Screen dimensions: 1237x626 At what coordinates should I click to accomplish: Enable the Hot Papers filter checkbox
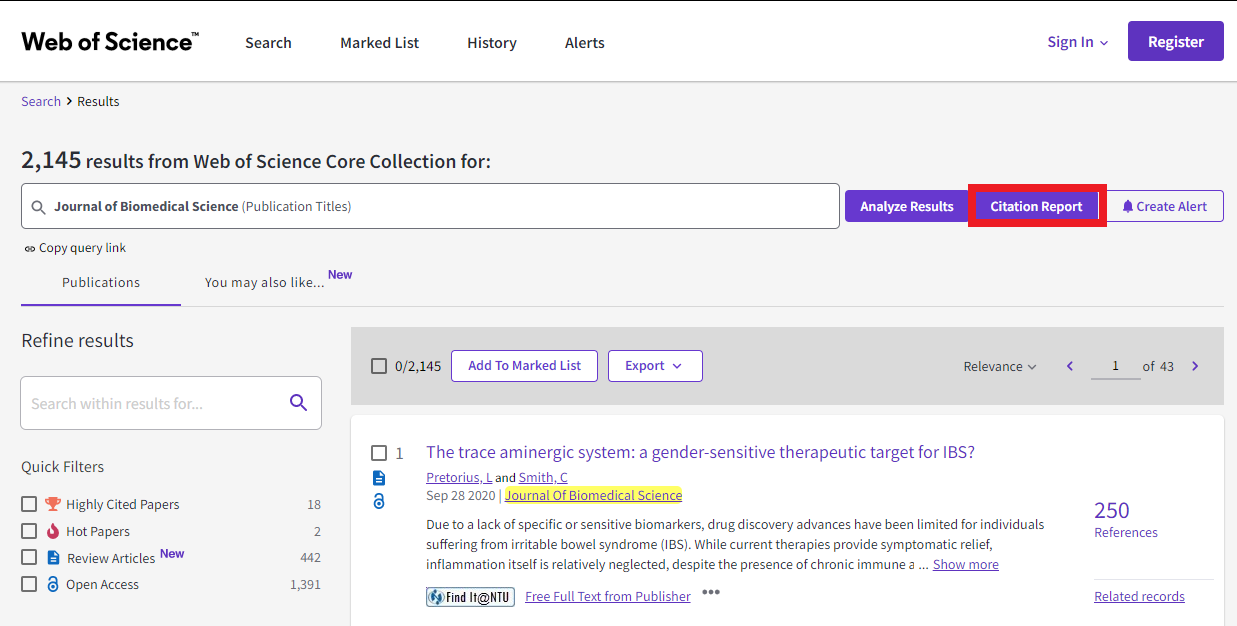(x=29, y=531)
